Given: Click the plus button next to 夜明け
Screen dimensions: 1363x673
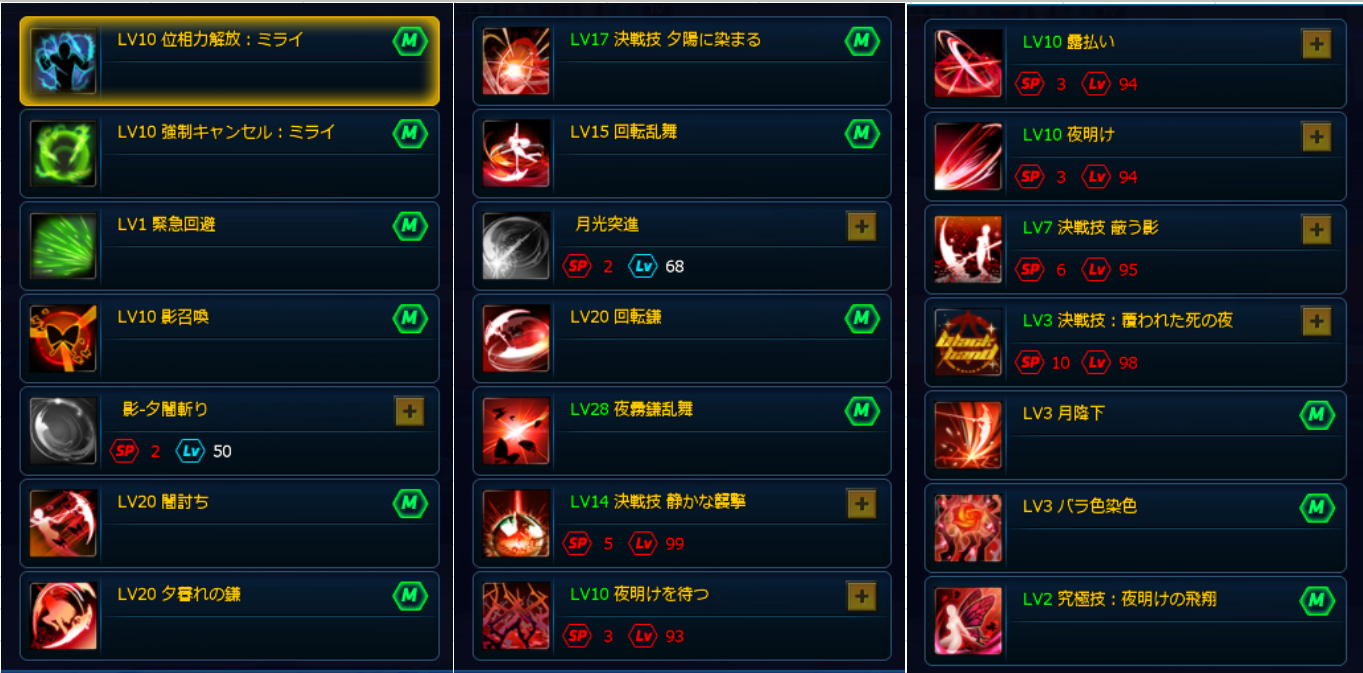Looking at the screenshot, I should [x=1316, y=137].
